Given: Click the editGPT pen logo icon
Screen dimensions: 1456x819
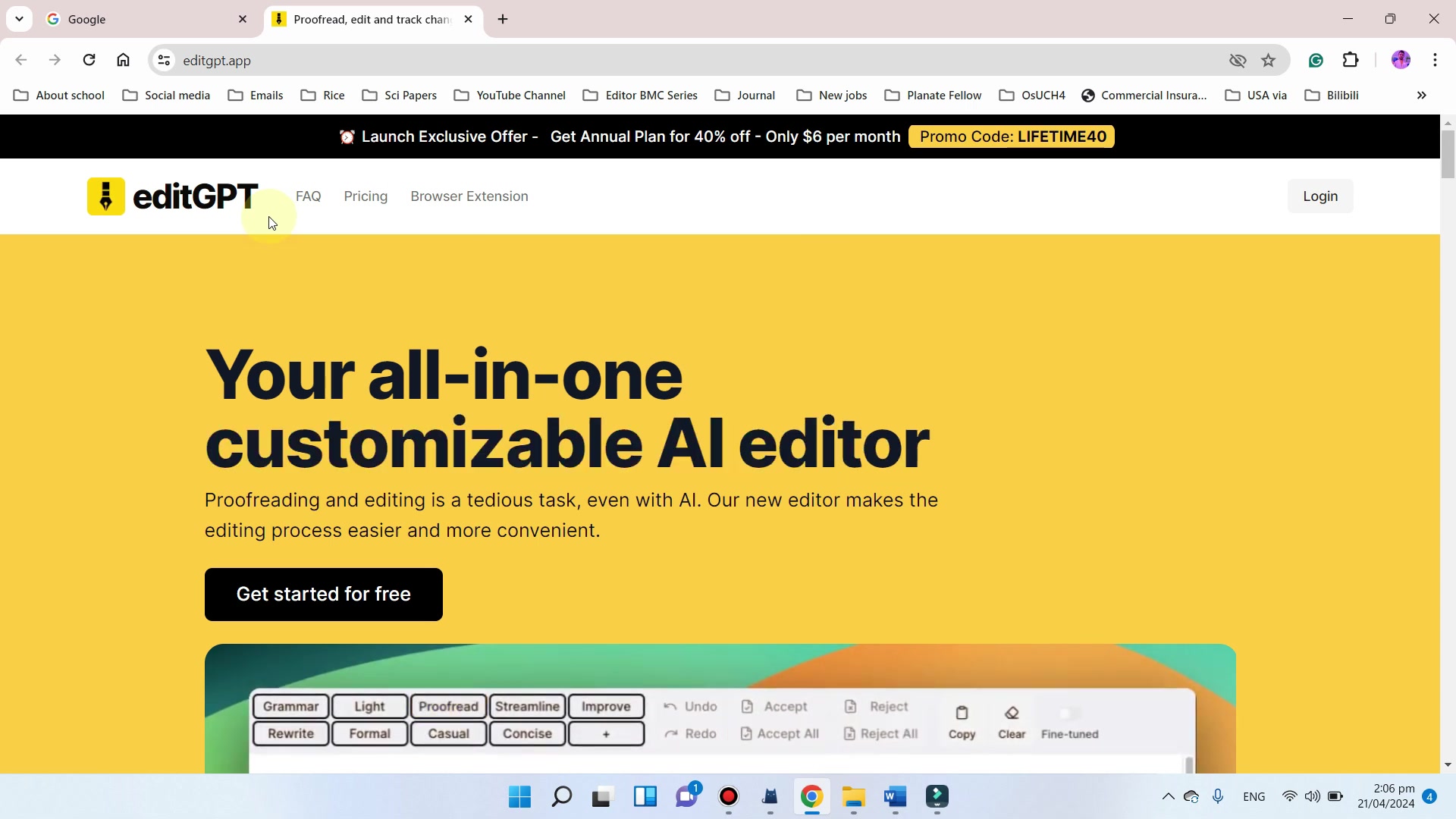Looking at the screenshot, I should [x=106, y=196].
